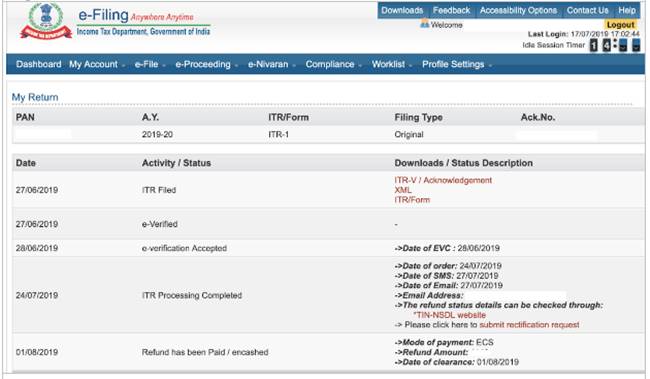Go to the Dashboard tab
The width and height of the screenshot is (650, 379).
(39, 64)
